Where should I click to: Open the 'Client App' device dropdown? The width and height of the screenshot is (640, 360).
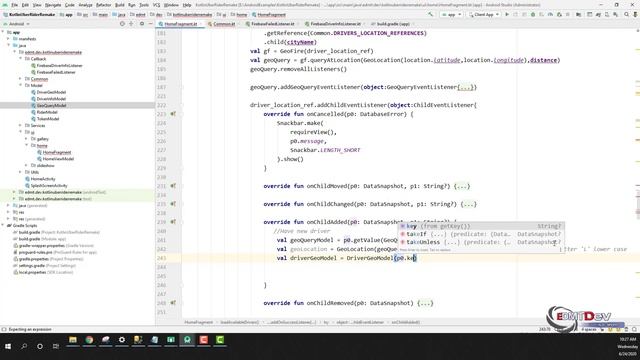pyautogui.click(x=484, y=14)
